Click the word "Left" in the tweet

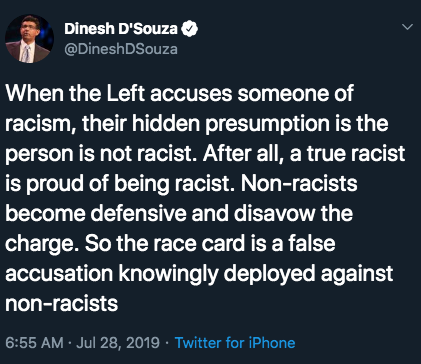(x=126, y=93)
